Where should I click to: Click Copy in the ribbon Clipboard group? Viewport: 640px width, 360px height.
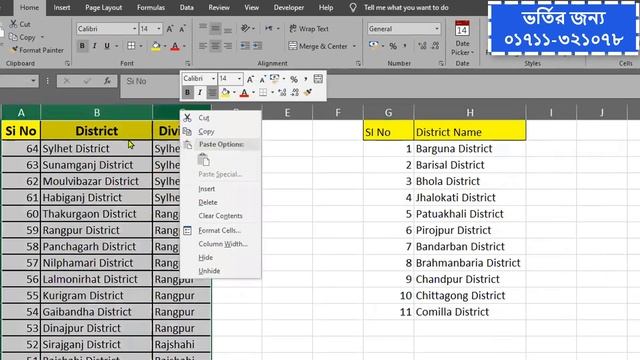[x=23, y=37]
